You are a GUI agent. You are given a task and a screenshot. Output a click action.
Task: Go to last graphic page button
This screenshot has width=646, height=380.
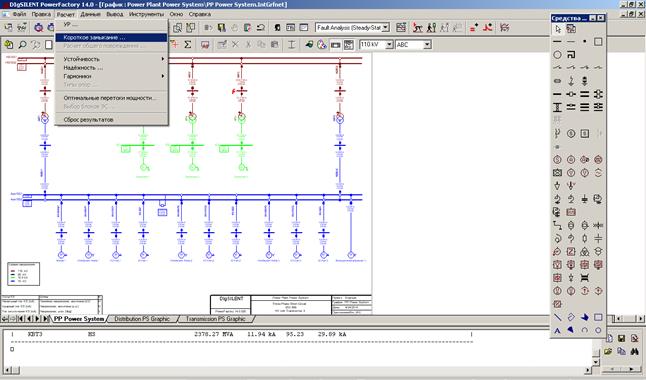[x=46, y=319]
